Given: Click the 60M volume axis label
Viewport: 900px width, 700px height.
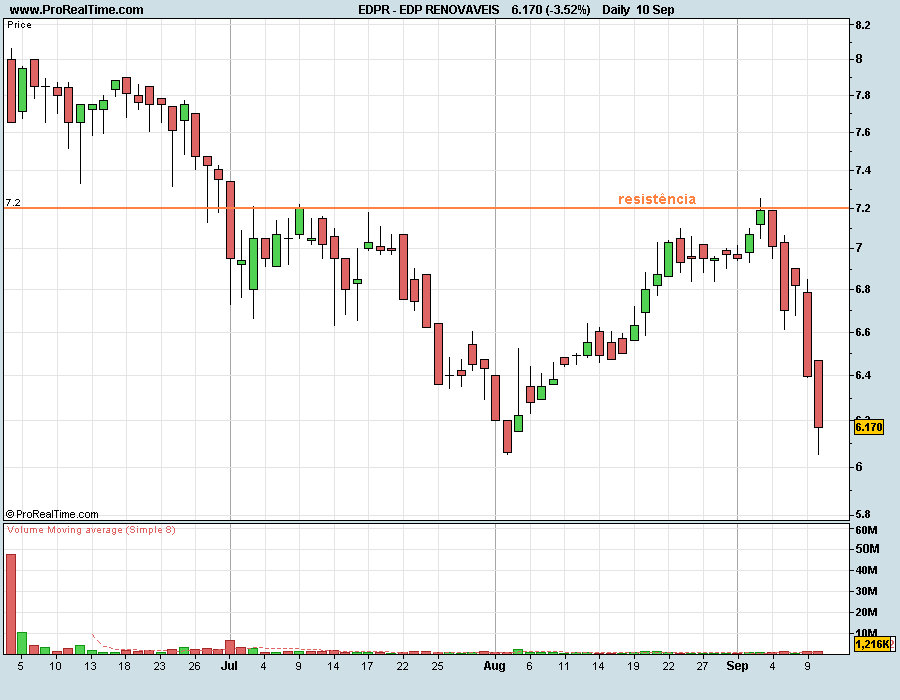Looking at the screenshot, I should pos(866,530).
